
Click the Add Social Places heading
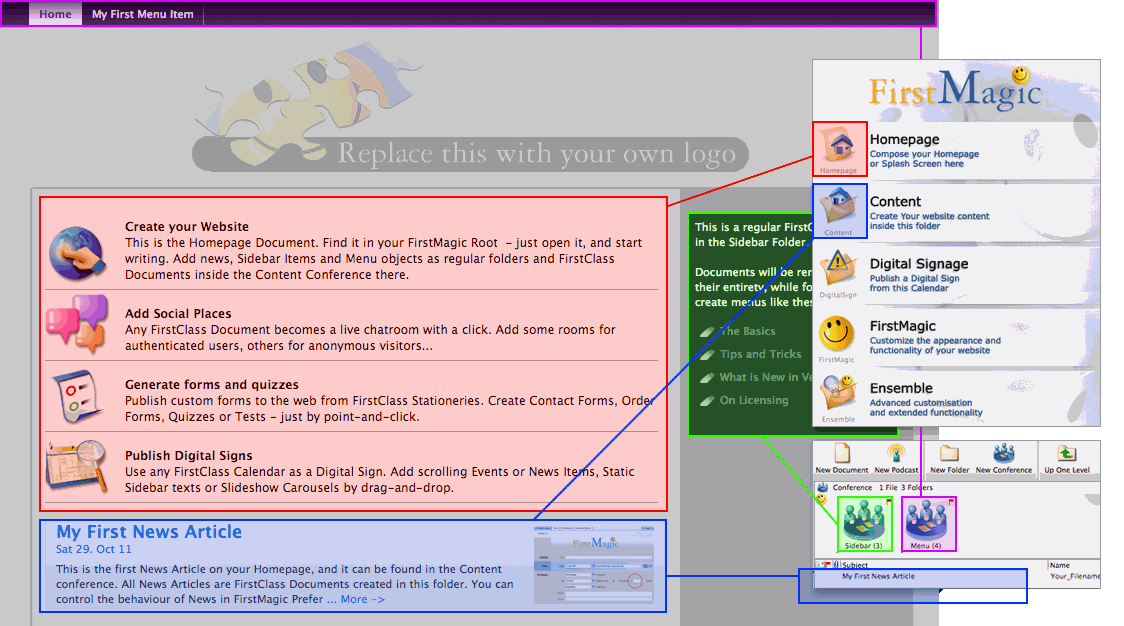click(x=178, y=313)
